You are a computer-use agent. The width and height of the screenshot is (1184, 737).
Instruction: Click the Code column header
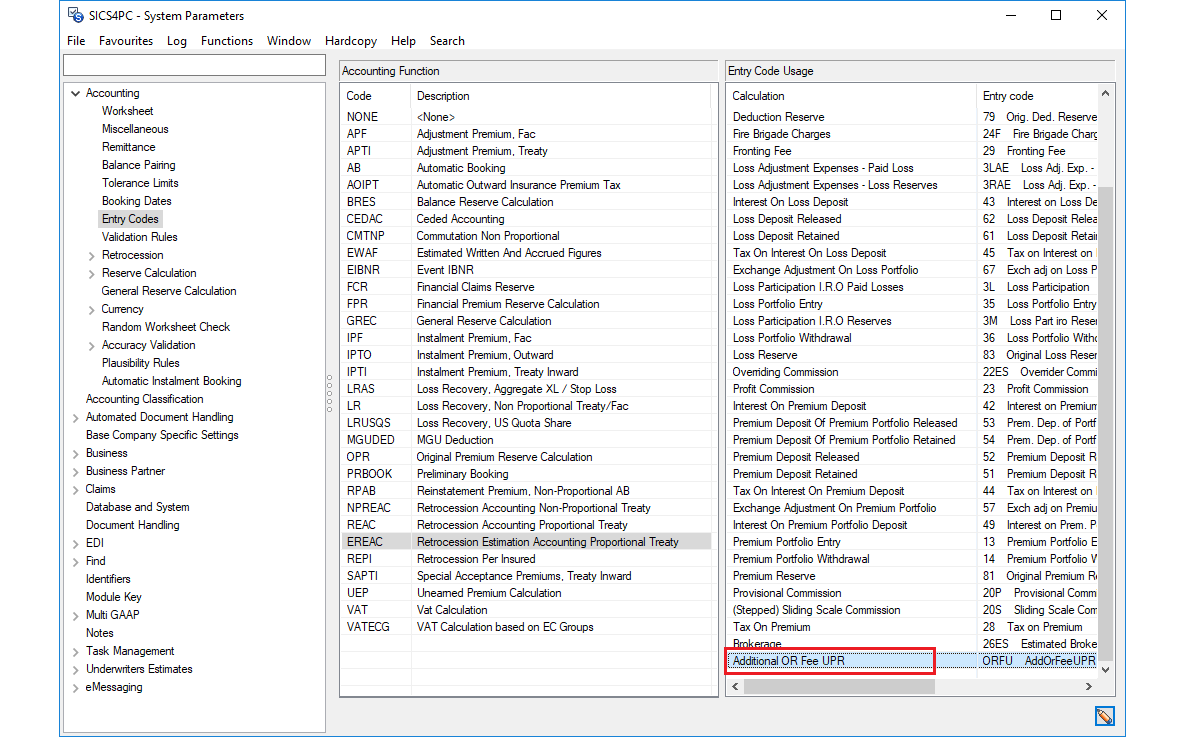click(x=360, y=96)
